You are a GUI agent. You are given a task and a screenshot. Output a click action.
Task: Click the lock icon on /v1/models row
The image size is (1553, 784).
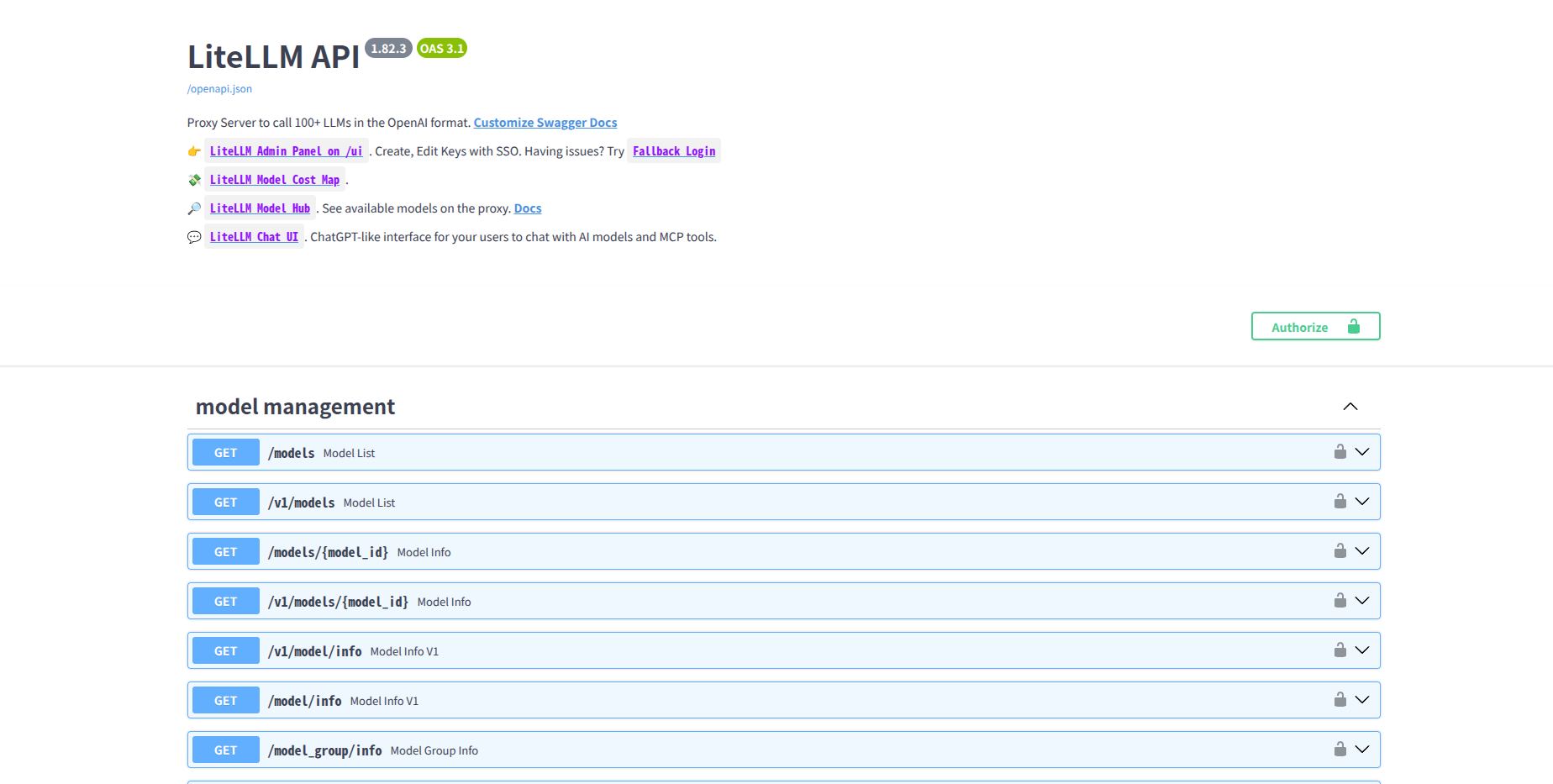pyautogui.click(x=1340, y=502)
